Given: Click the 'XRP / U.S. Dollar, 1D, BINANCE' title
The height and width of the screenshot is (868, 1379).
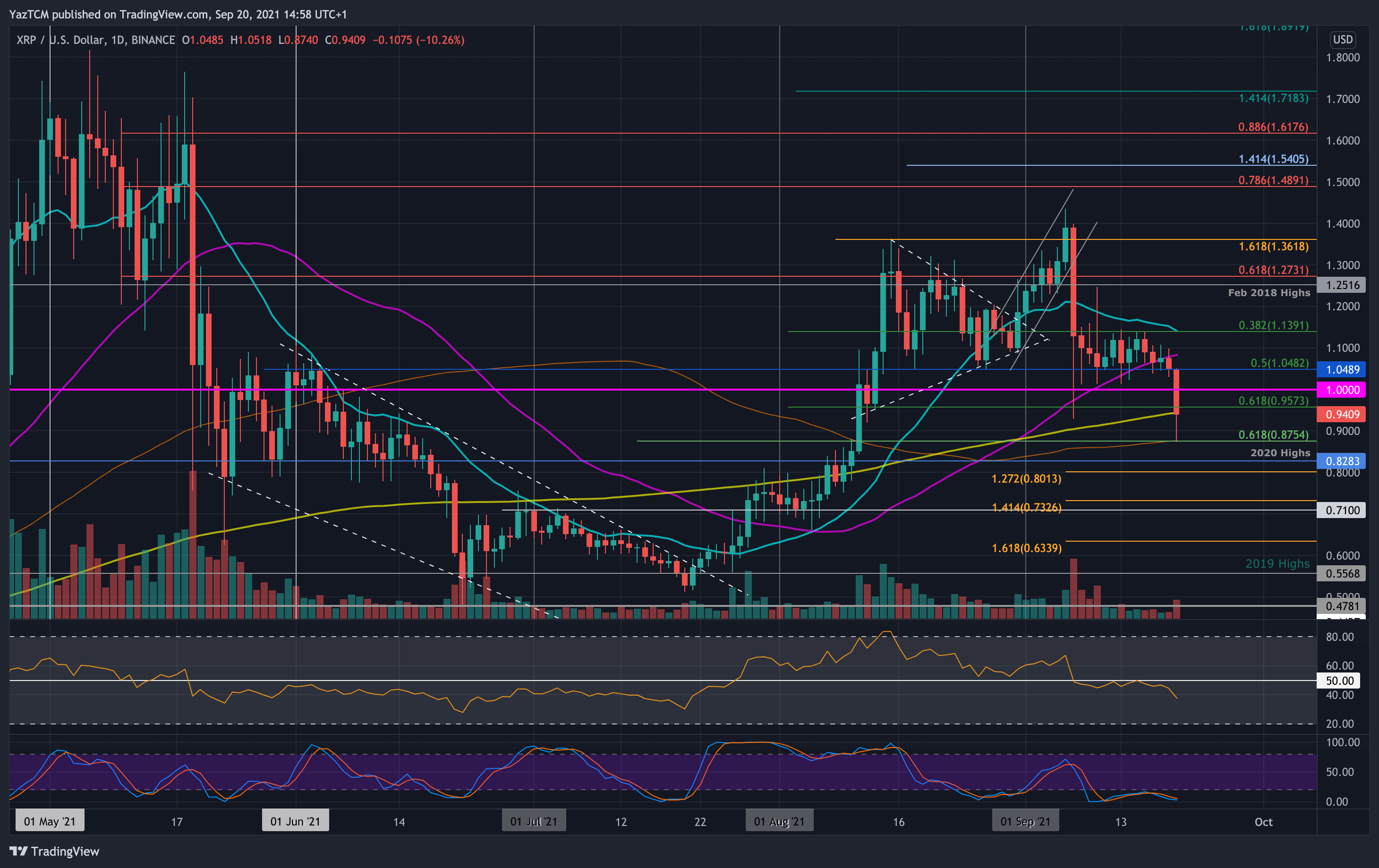Looking at the screenshot, I should pyautogui.click(x=96, y=40).
